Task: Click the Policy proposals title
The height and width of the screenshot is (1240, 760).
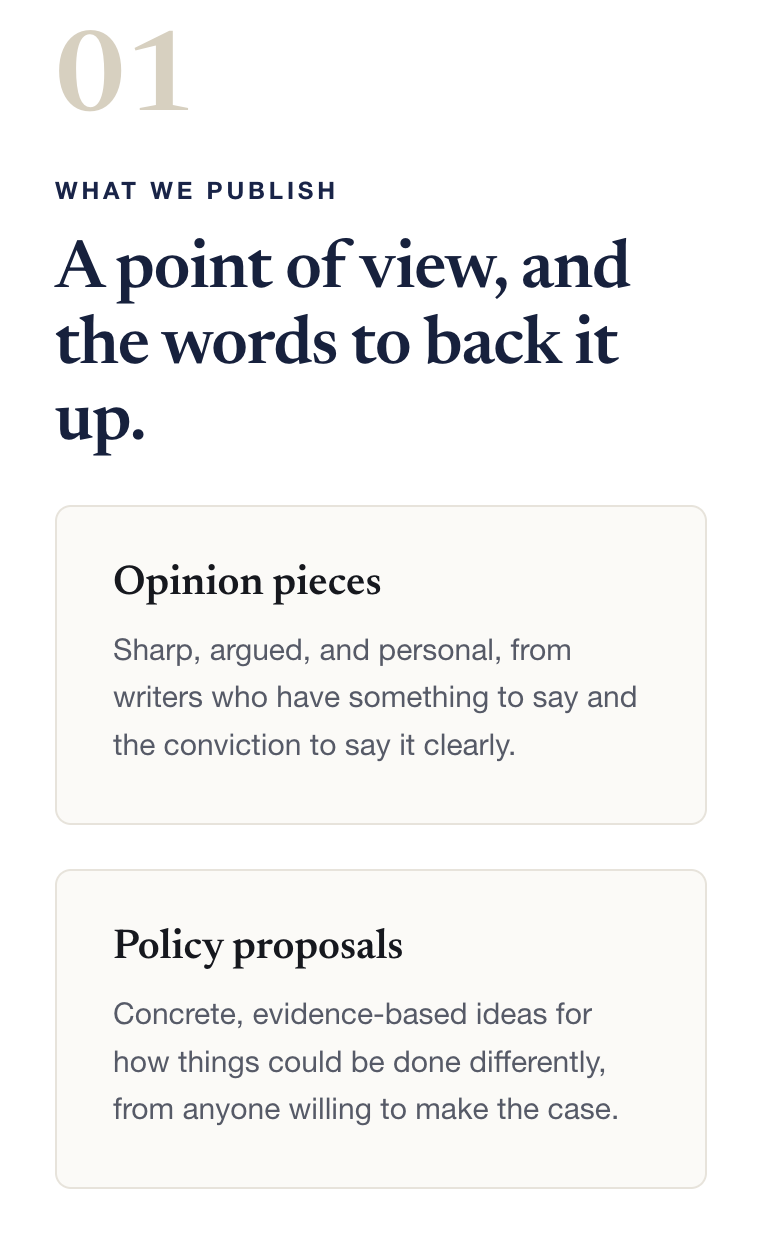Action: point(258,945)
